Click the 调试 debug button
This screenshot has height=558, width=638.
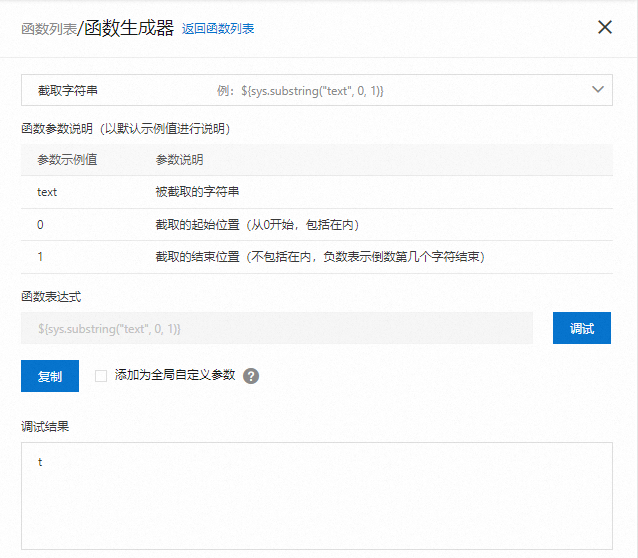click(581, 328)
